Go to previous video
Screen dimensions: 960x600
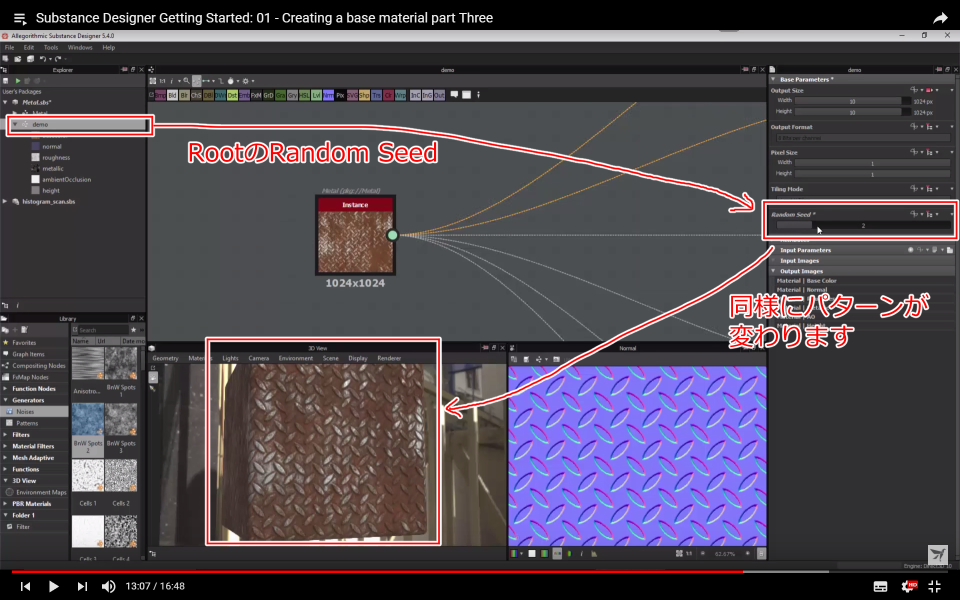pos(25,587)
